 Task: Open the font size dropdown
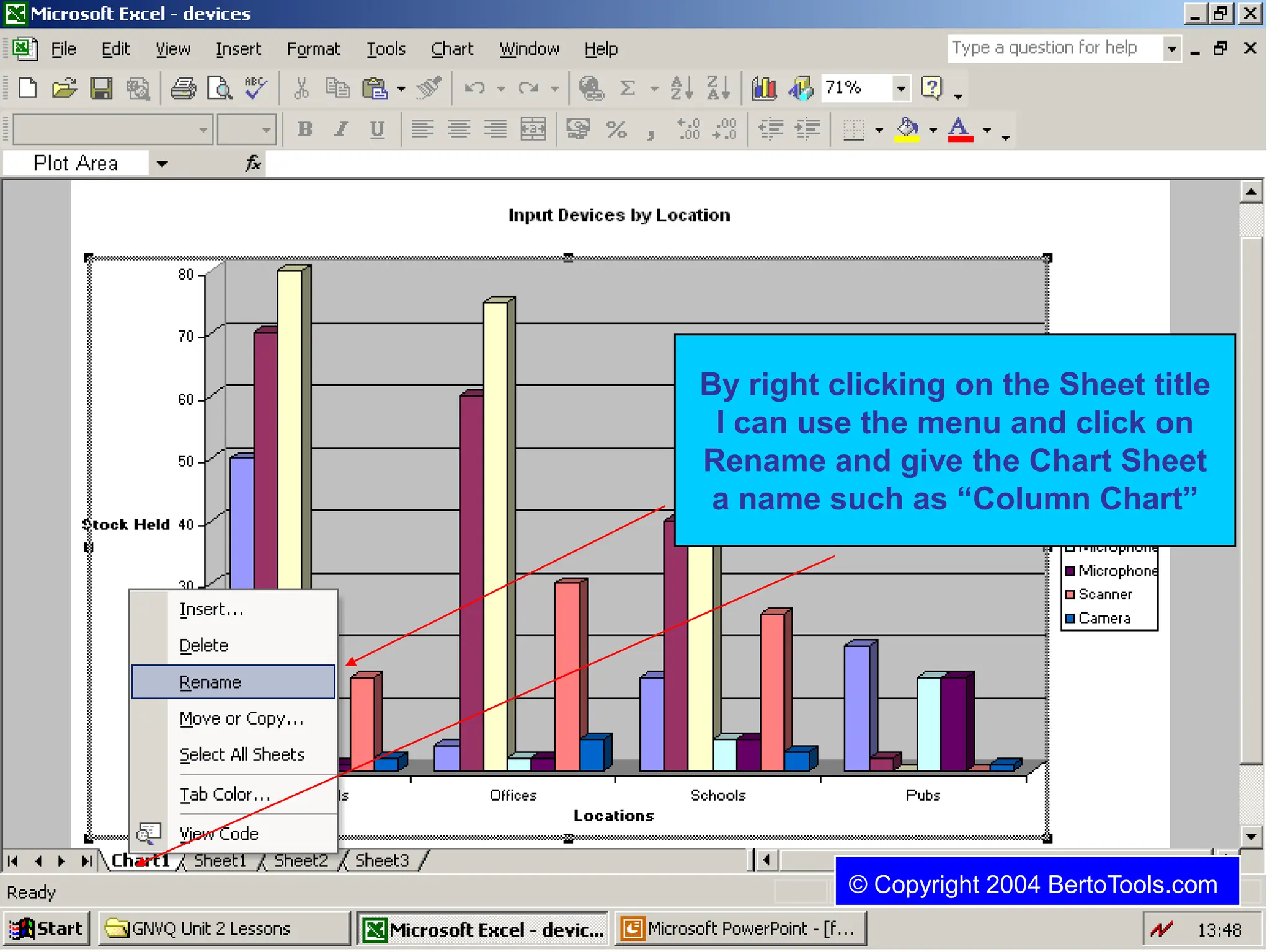[x=266, y=130]
